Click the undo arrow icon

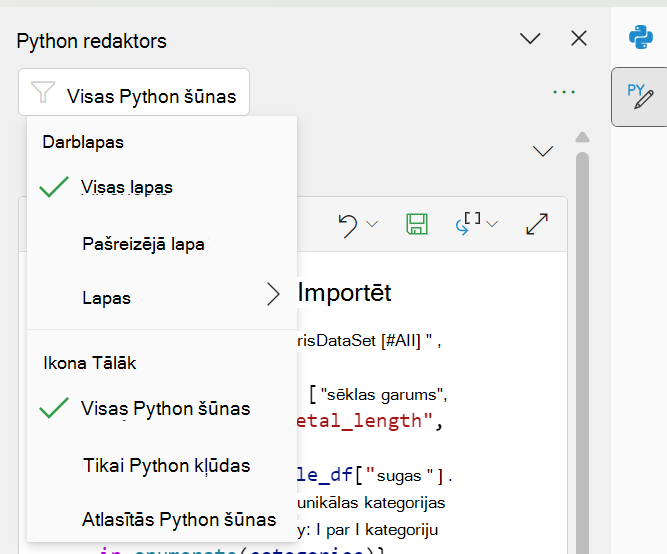[x=348, y=225]
